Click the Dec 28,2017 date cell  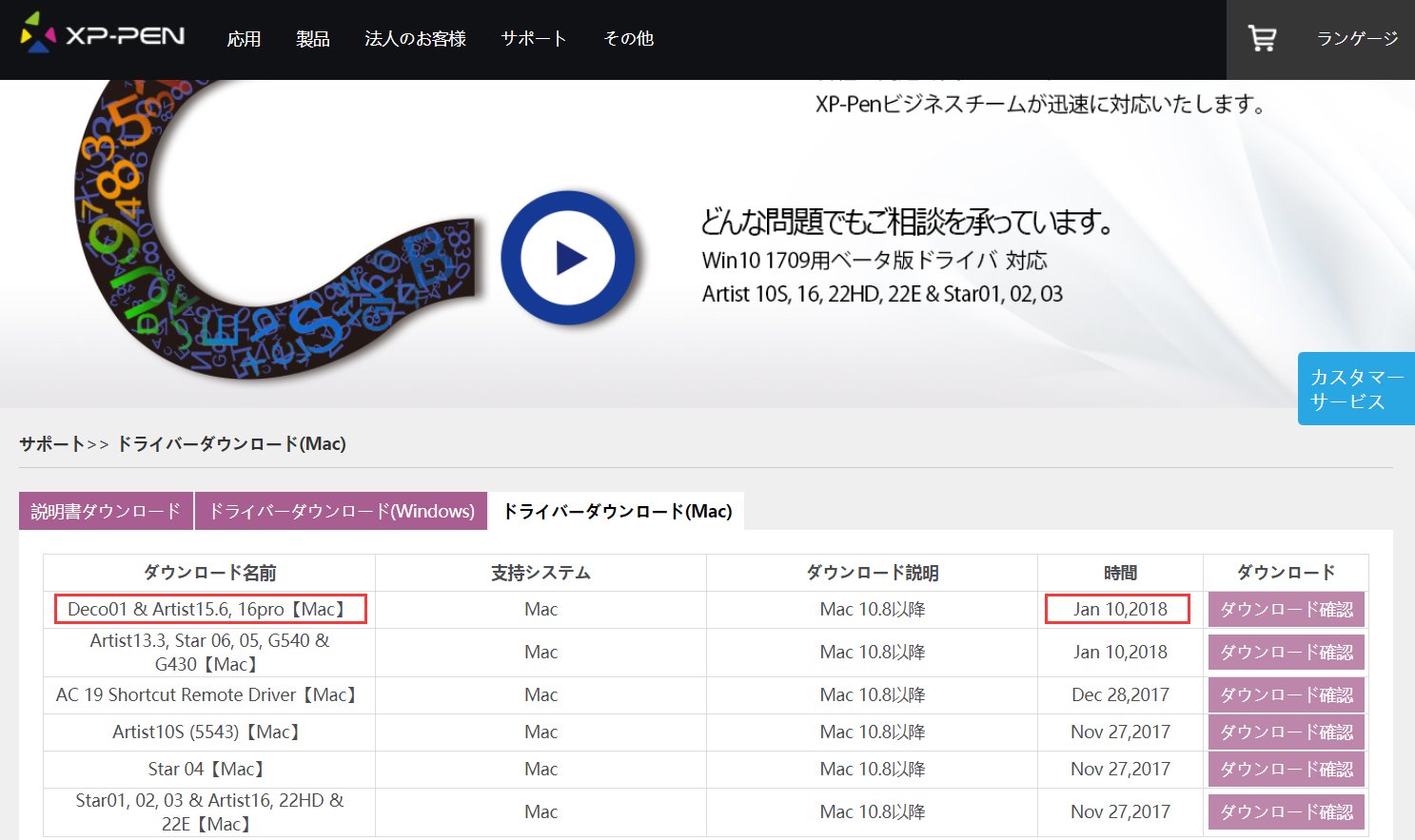(x=1120, y=695)
